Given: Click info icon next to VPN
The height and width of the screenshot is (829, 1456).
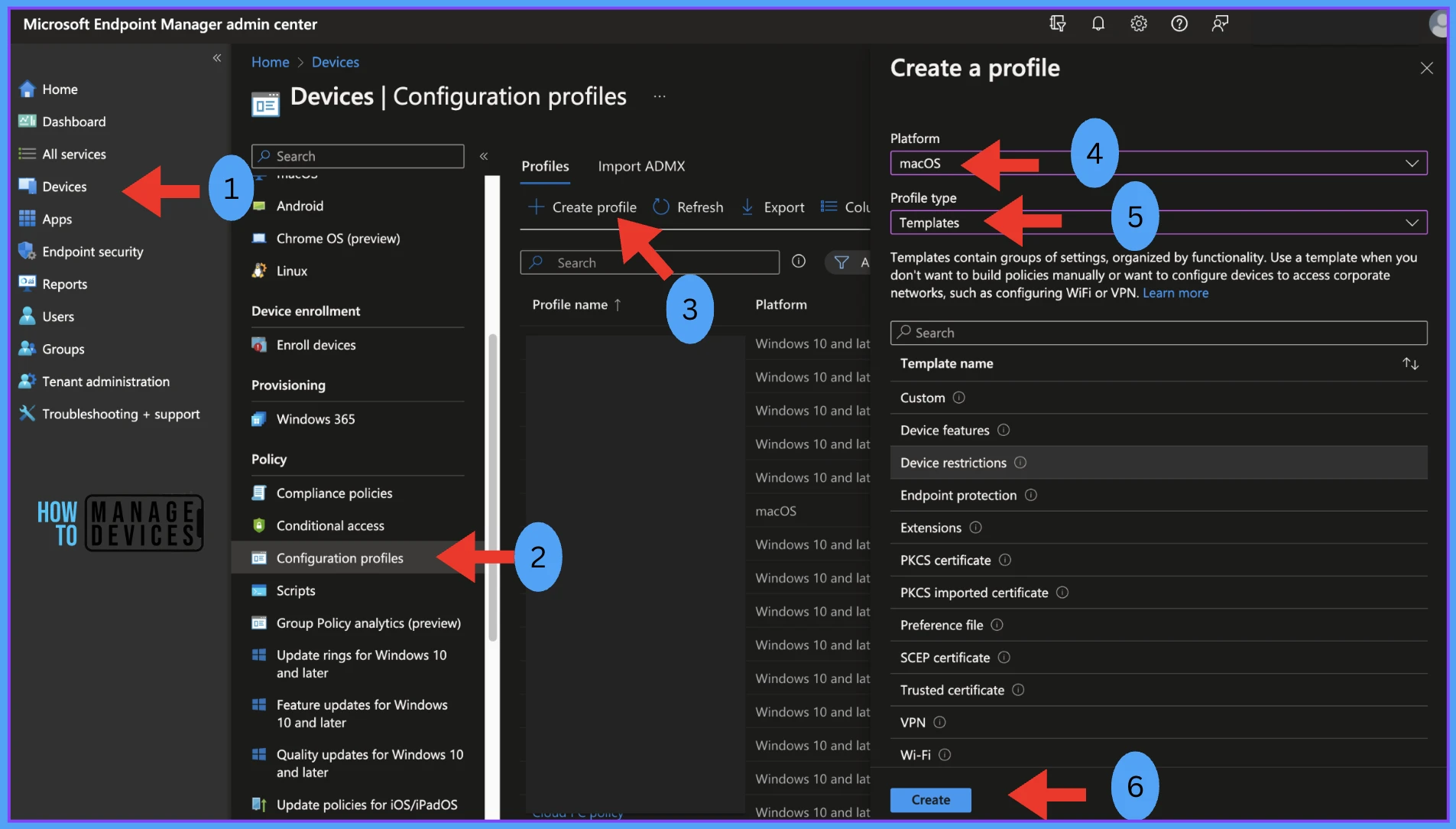Looking at the screenshot, I should [940, 723].
